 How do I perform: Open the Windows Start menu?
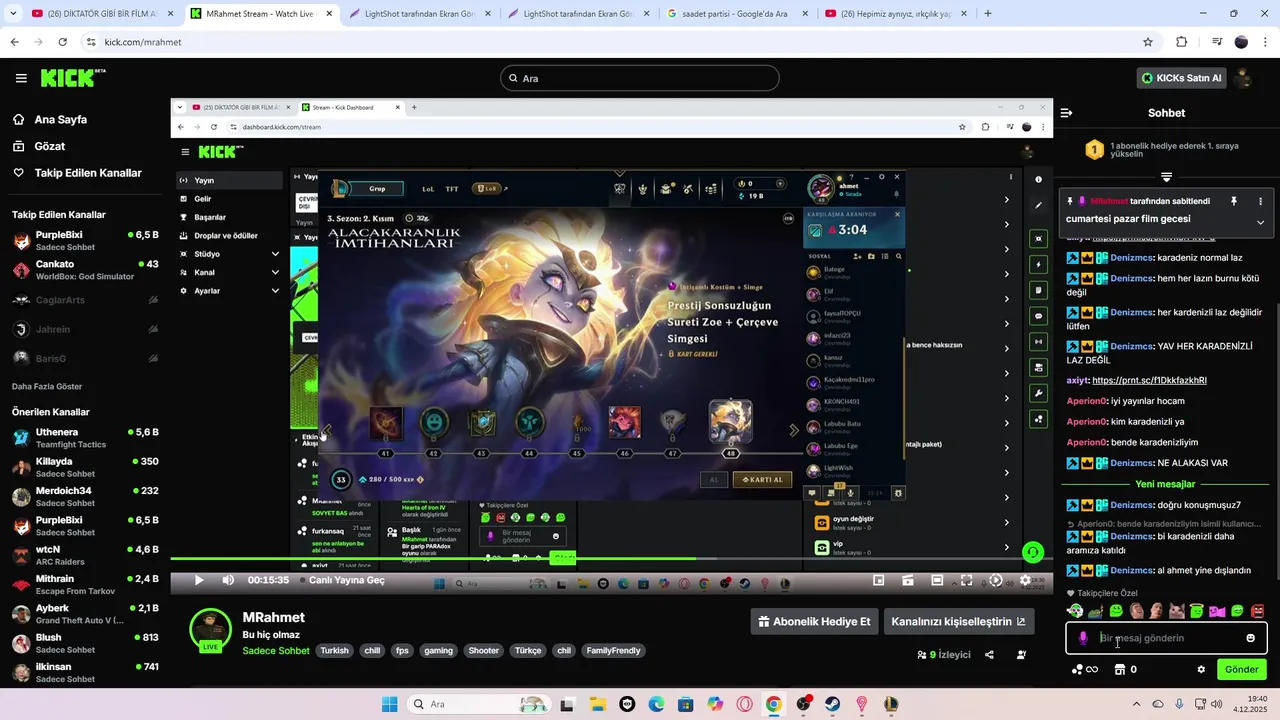tap(389, 704)
